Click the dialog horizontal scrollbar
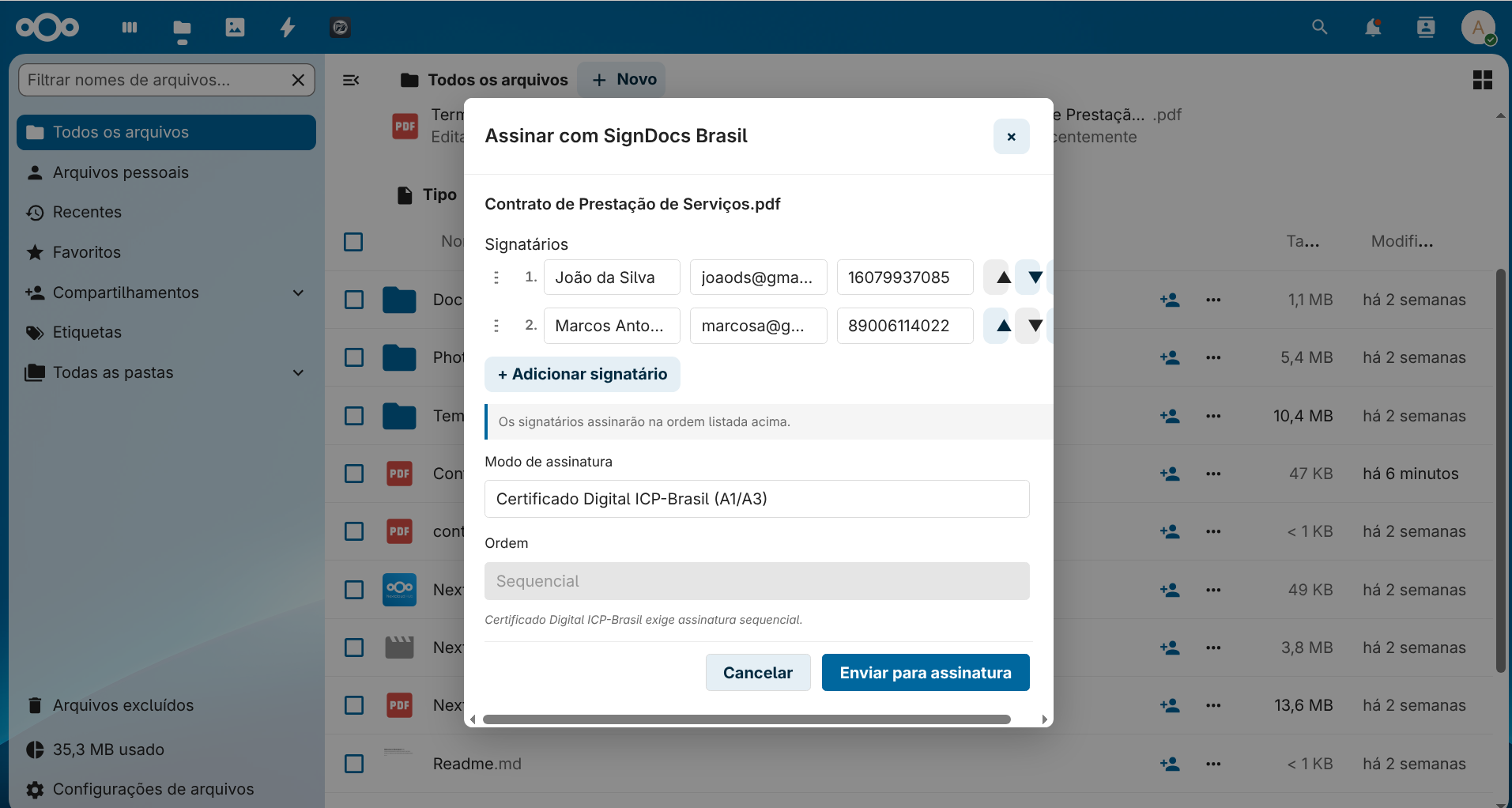This screenshot has height=808, width=1512. coord(747,719)
